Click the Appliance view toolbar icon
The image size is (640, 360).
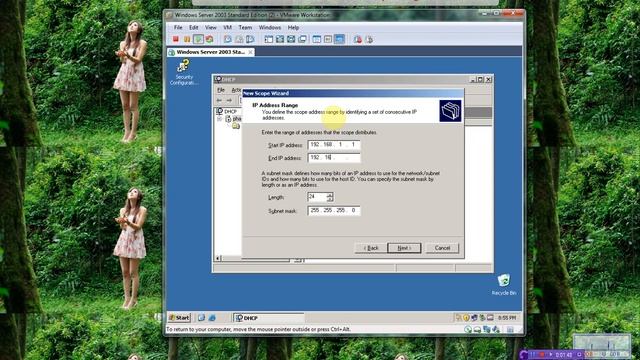coord(328,39)
